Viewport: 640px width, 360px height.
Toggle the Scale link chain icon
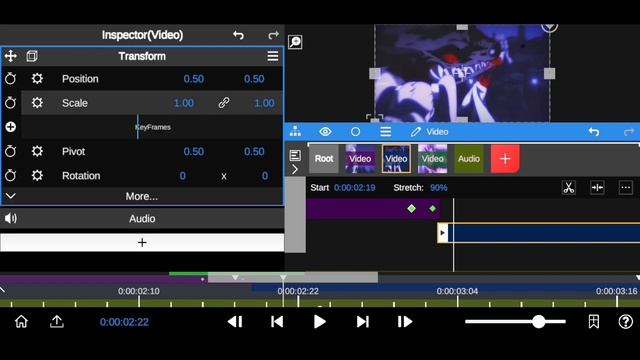(x=224, y=102)
